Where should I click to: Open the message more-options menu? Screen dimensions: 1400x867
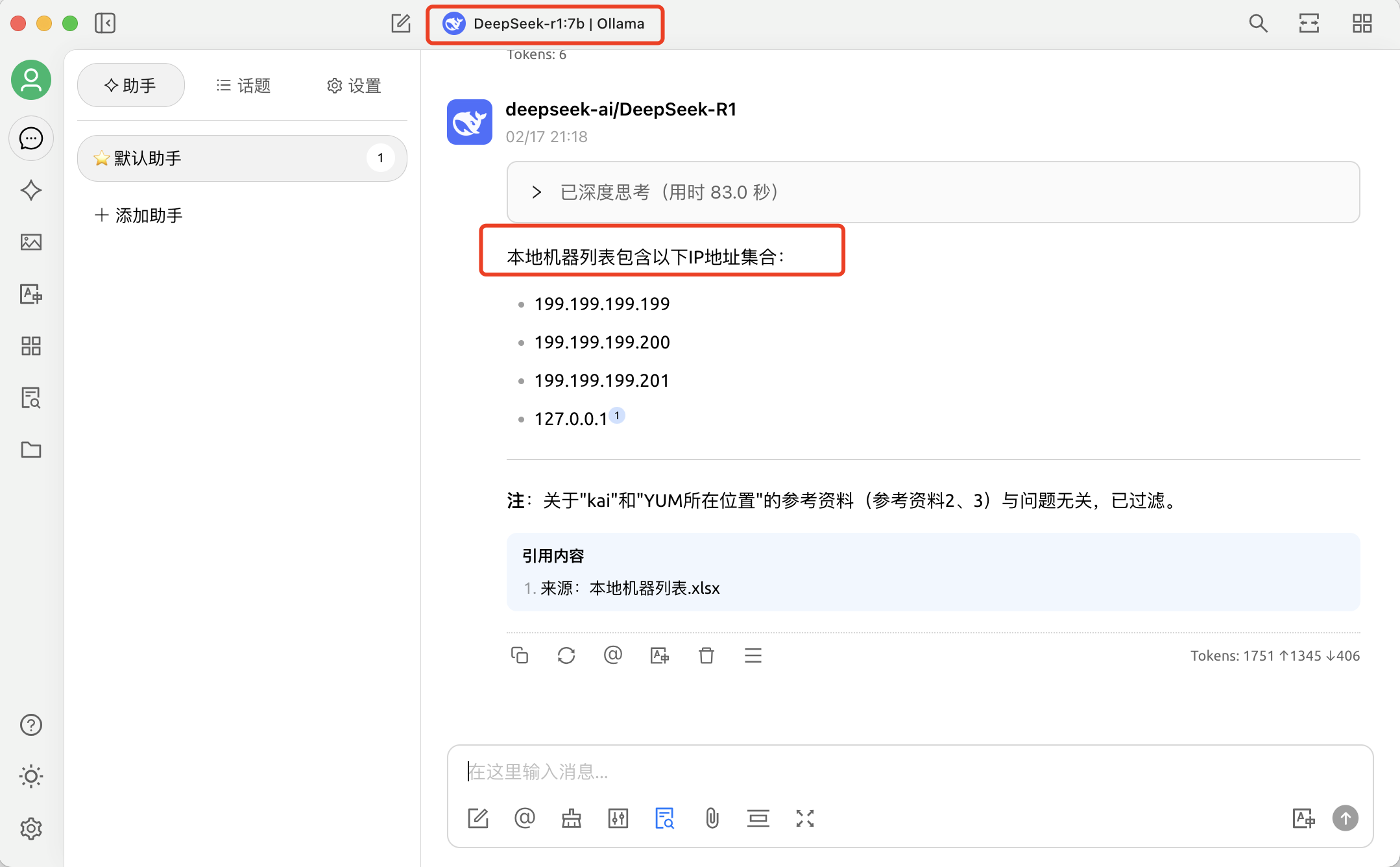coord(753,655)
